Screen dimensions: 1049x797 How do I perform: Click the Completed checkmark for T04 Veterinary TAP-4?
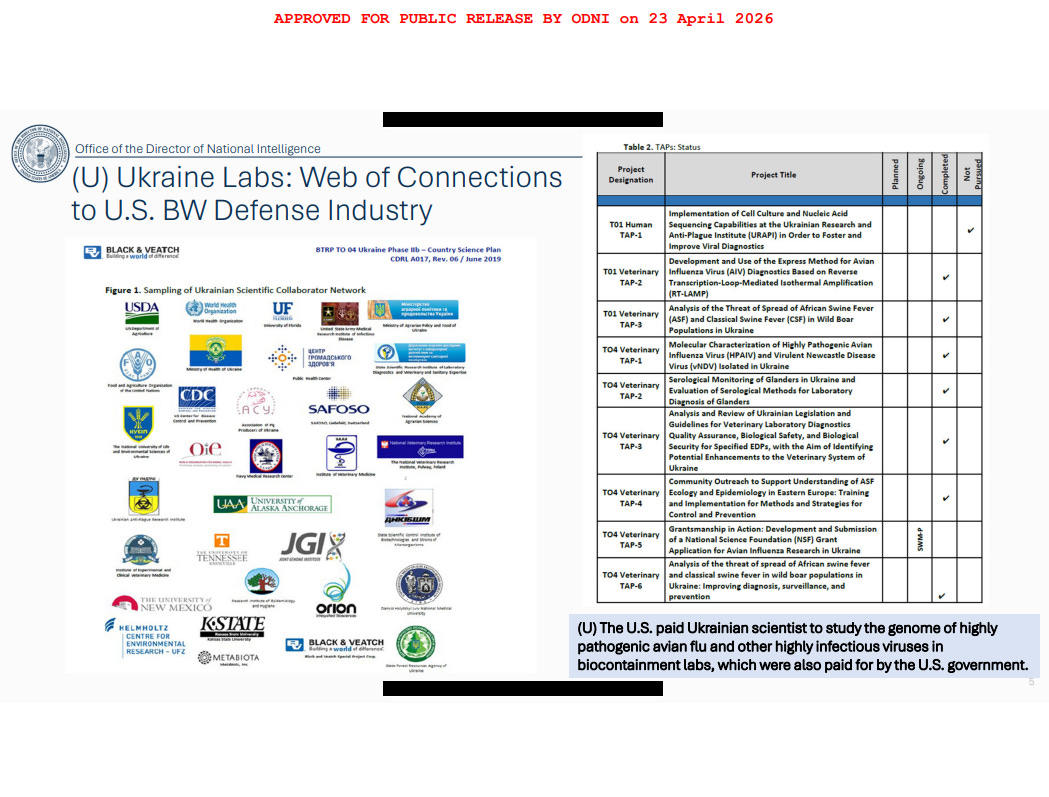tap(945, 499)
